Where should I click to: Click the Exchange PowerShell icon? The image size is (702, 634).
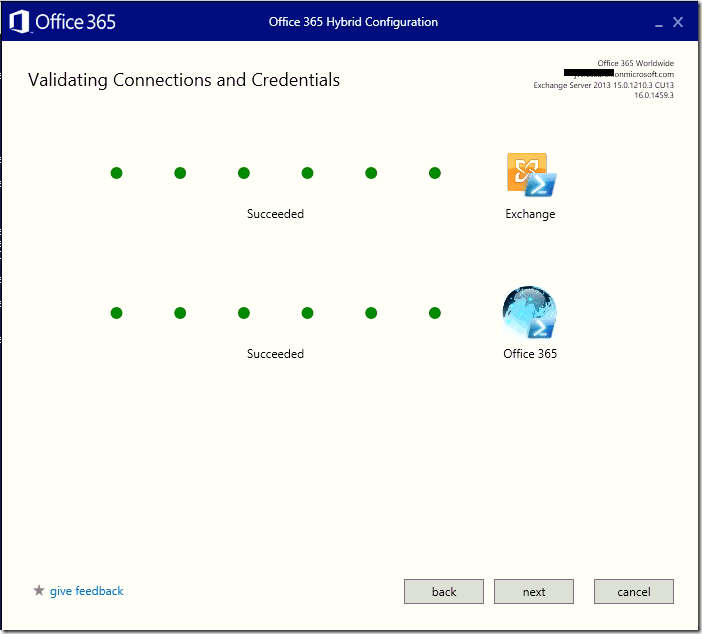pos(531,175)
